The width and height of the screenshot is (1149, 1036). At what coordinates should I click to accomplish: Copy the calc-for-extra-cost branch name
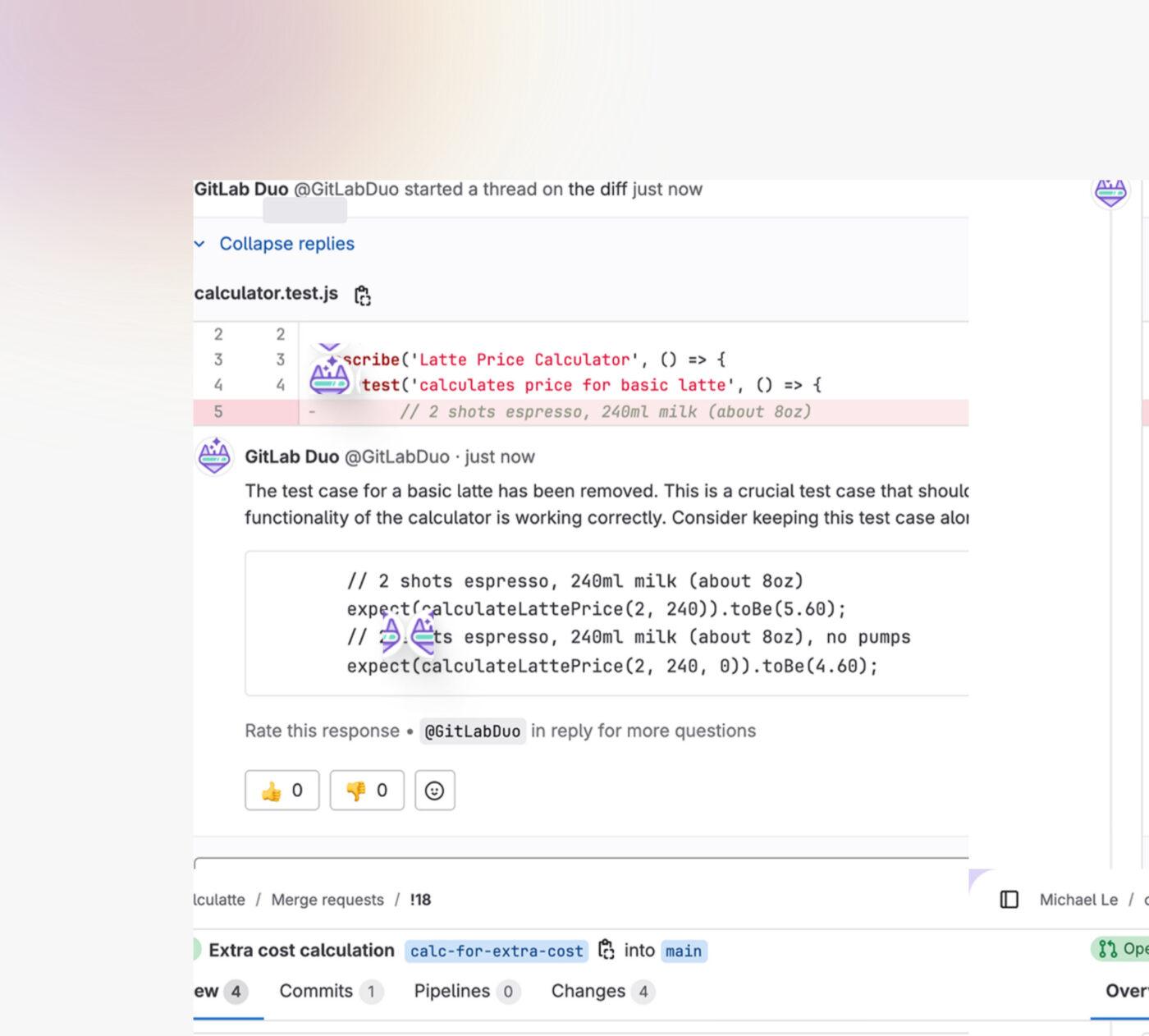pos(607,950)
